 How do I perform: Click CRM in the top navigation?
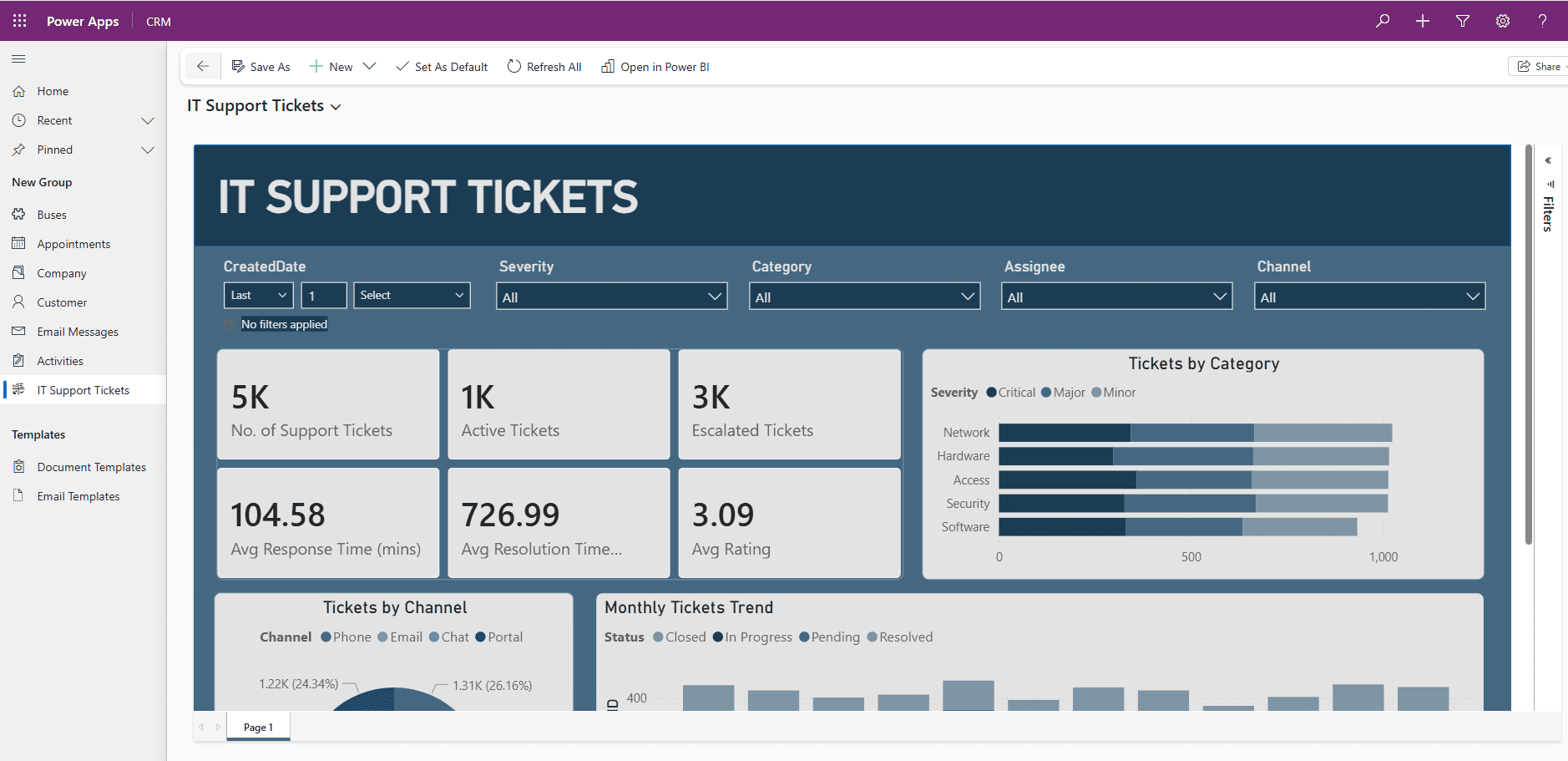(158, 20)
